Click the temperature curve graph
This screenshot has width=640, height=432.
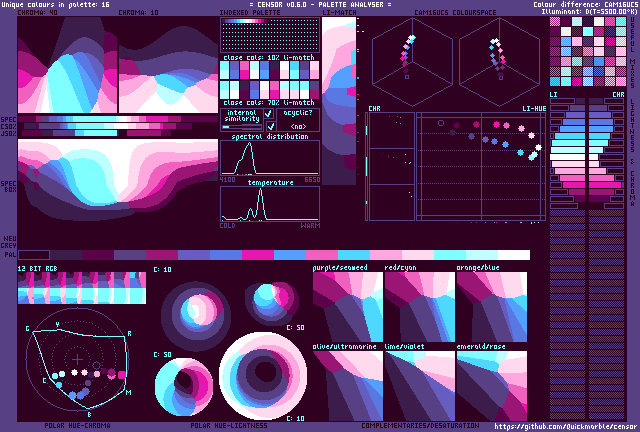pos(270,204)
